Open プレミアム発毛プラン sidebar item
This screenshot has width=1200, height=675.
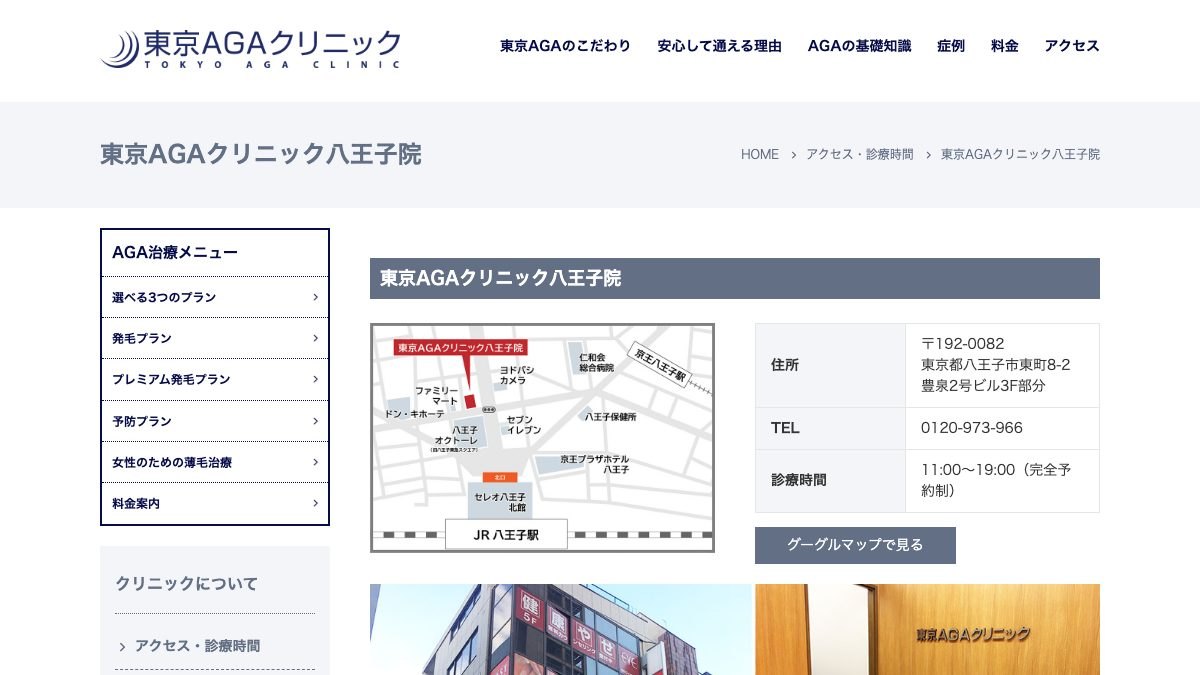pos(215,379)
